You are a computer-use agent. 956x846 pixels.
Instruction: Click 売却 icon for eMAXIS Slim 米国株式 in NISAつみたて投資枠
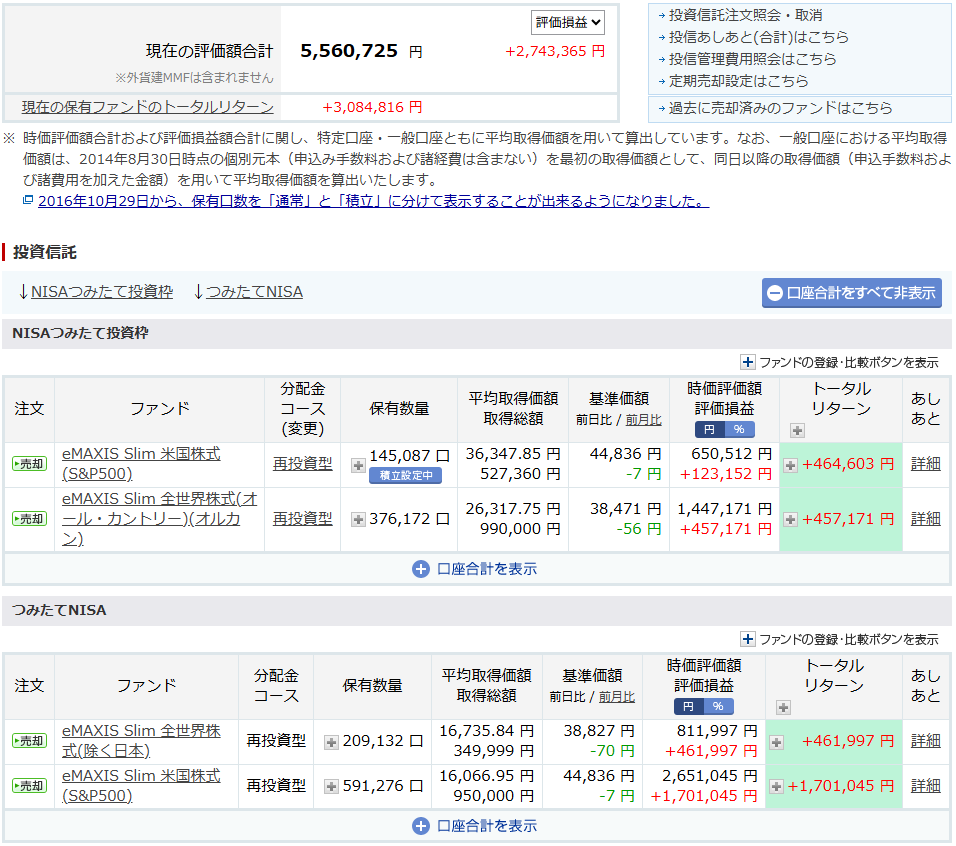pyautogui.click(x=29, y=464)
